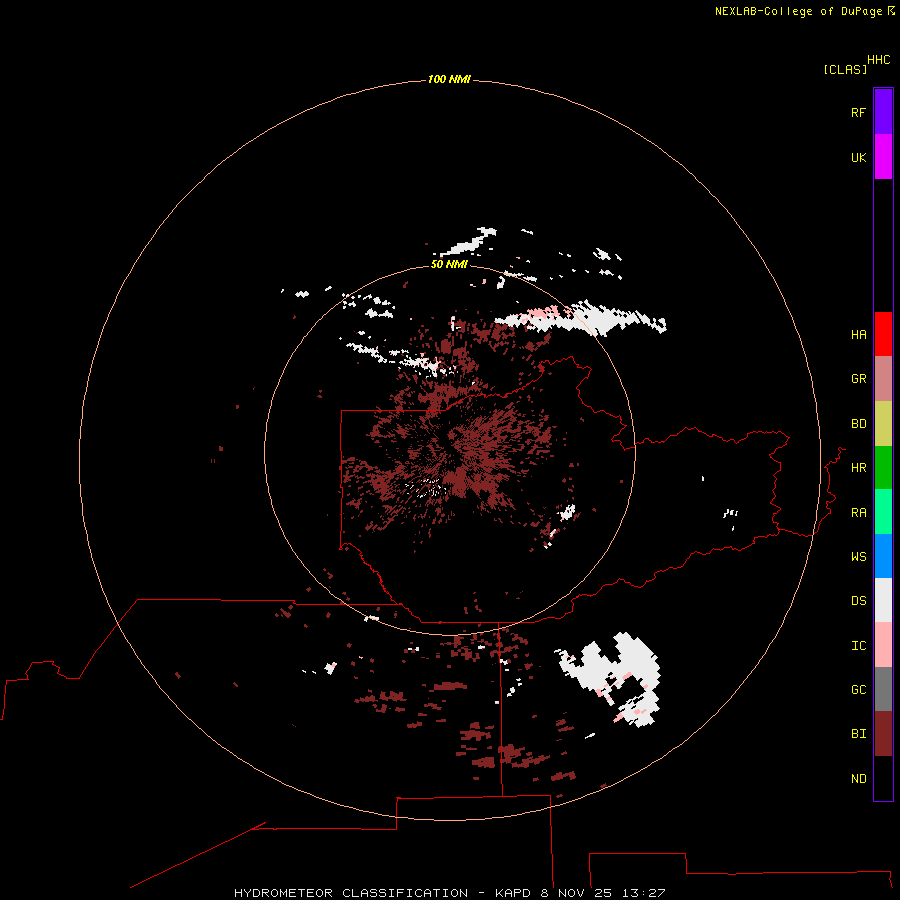Click the [CLAS] legend heading
This screenshot has width=900, height=900.
coord(845,69)
